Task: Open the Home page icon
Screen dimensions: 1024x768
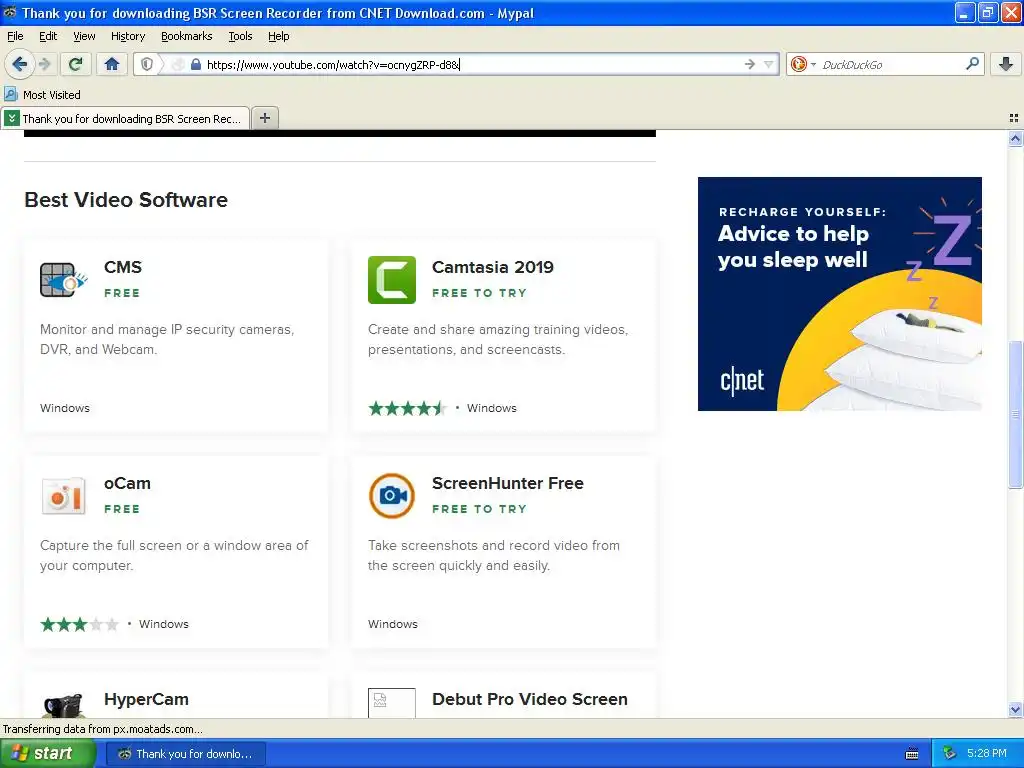Action: click(112, 64)
